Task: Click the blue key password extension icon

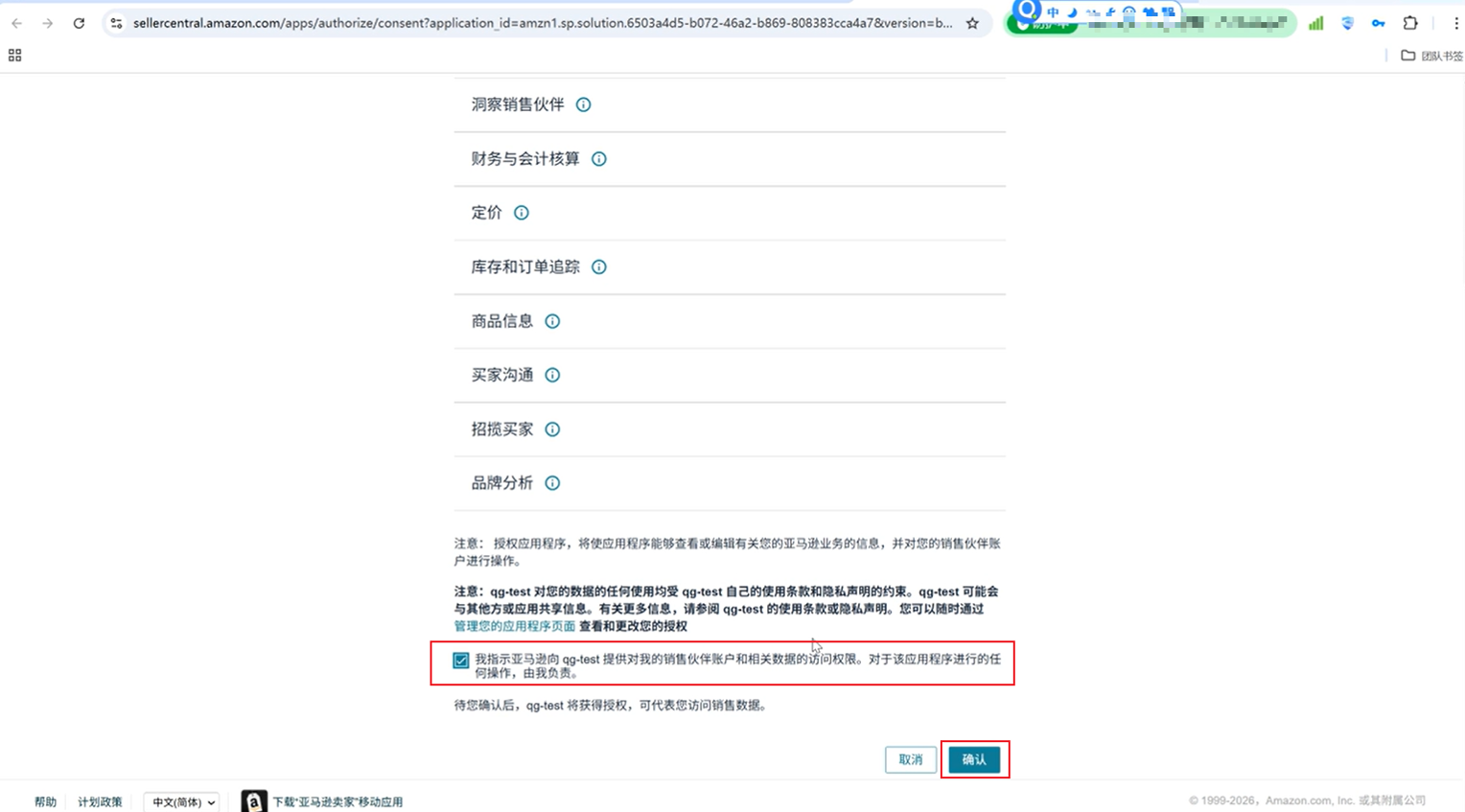Action: click(x=1379, y=23)
